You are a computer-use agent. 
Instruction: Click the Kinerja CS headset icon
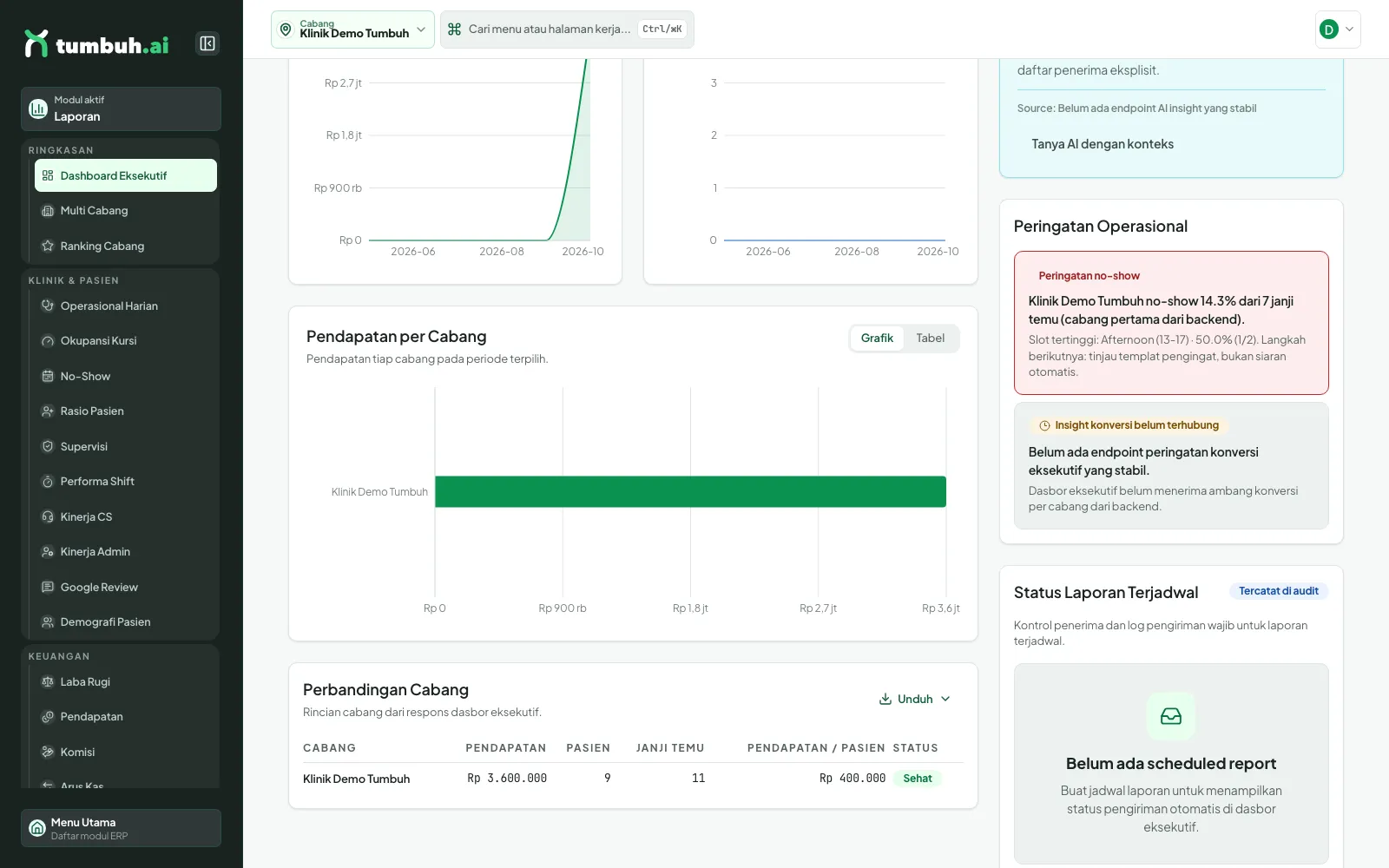[48, 516]
